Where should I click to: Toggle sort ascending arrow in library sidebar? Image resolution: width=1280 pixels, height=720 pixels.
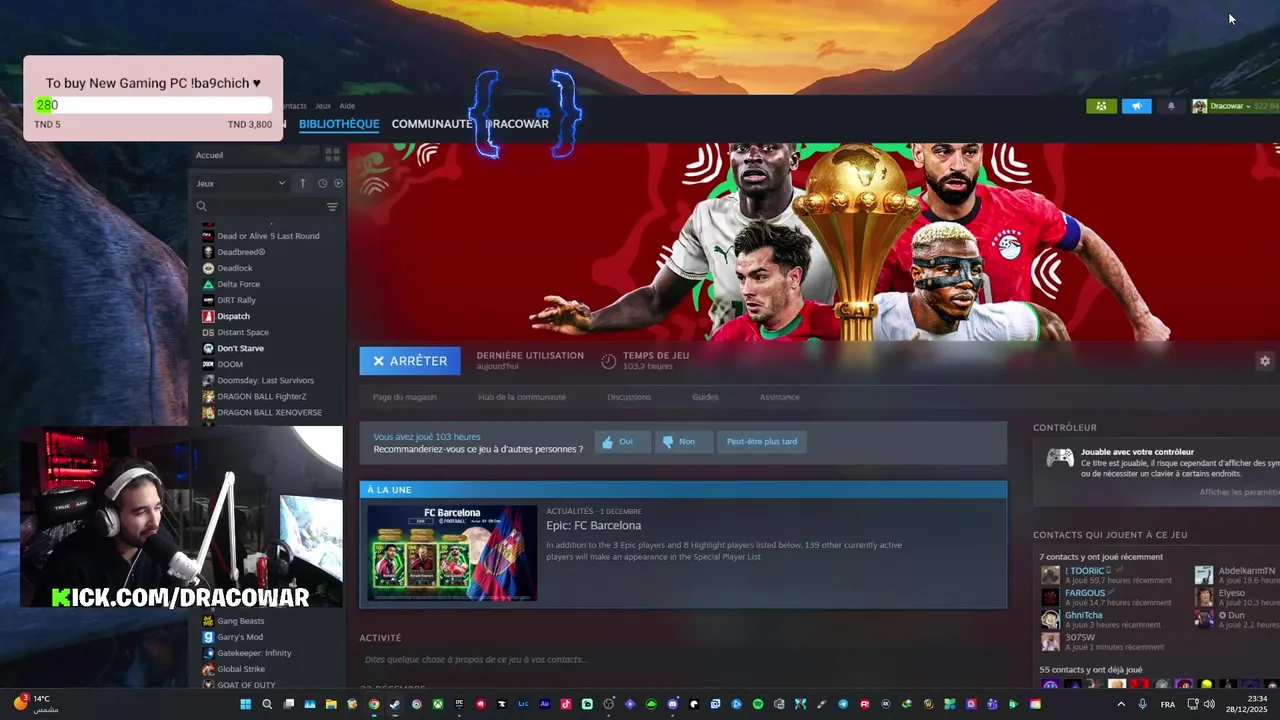[303, 183]
